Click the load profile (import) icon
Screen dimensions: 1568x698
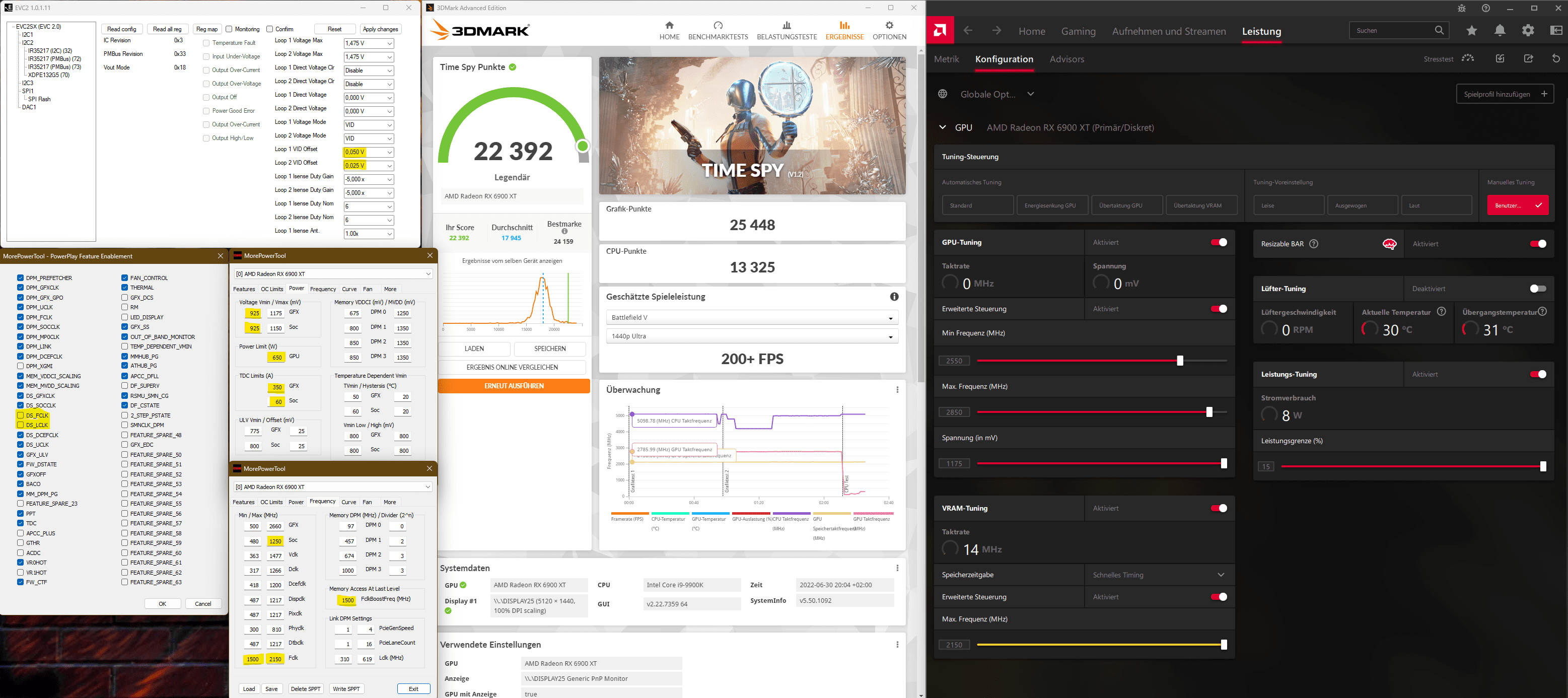(x=1500, y=58)
